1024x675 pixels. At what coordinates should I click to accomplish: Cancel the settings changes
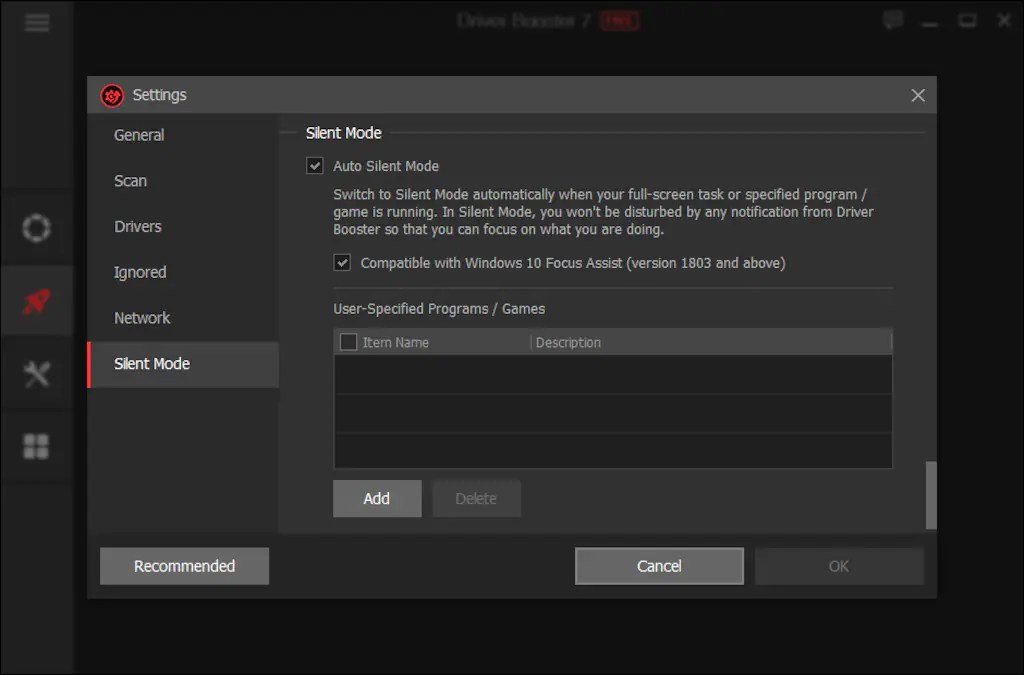[x=659, y=566]
